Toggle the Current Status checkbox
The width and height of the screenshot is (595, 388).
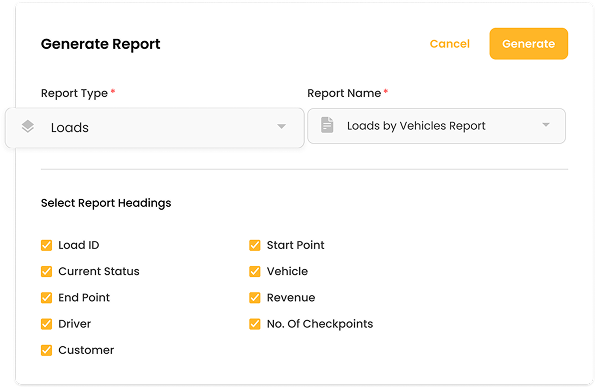[46, 271]
